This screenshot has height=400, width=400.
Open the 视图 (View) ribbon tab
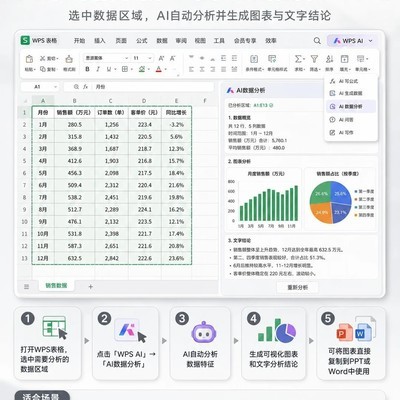pos(200,41)
